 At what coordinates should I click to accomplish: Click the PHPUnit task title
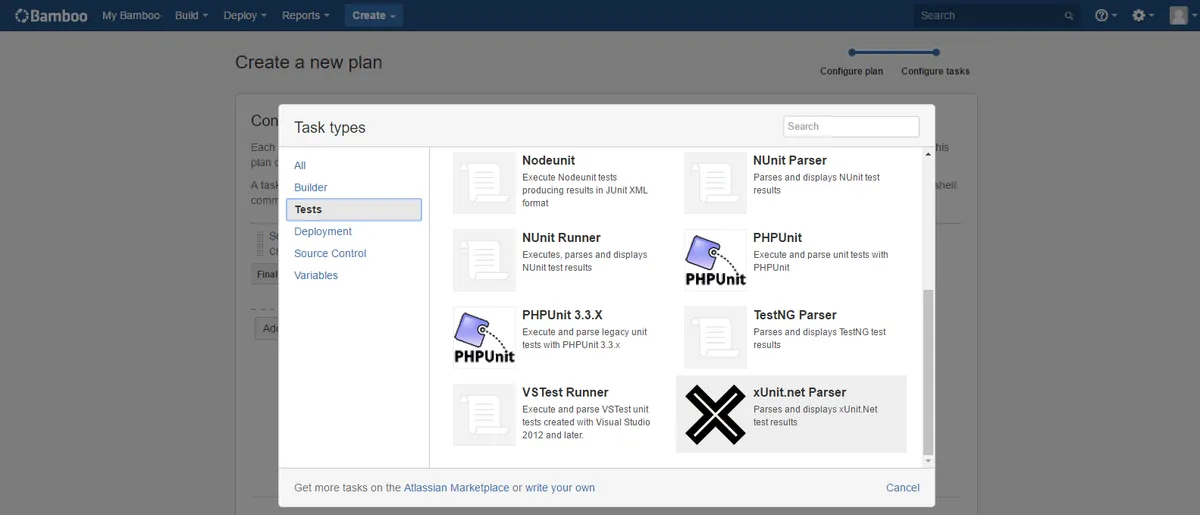coord(778,238)
